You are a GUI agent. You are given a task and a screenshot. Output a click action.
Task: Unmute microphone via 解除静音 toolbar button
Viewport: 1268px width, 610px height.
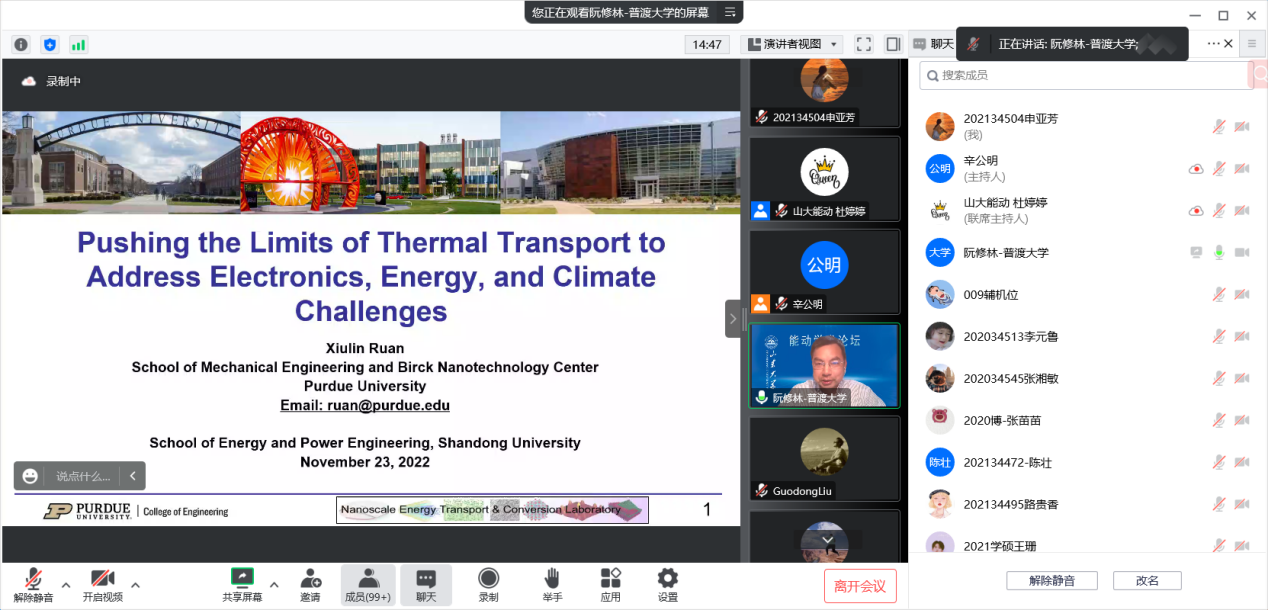[33, 585]
